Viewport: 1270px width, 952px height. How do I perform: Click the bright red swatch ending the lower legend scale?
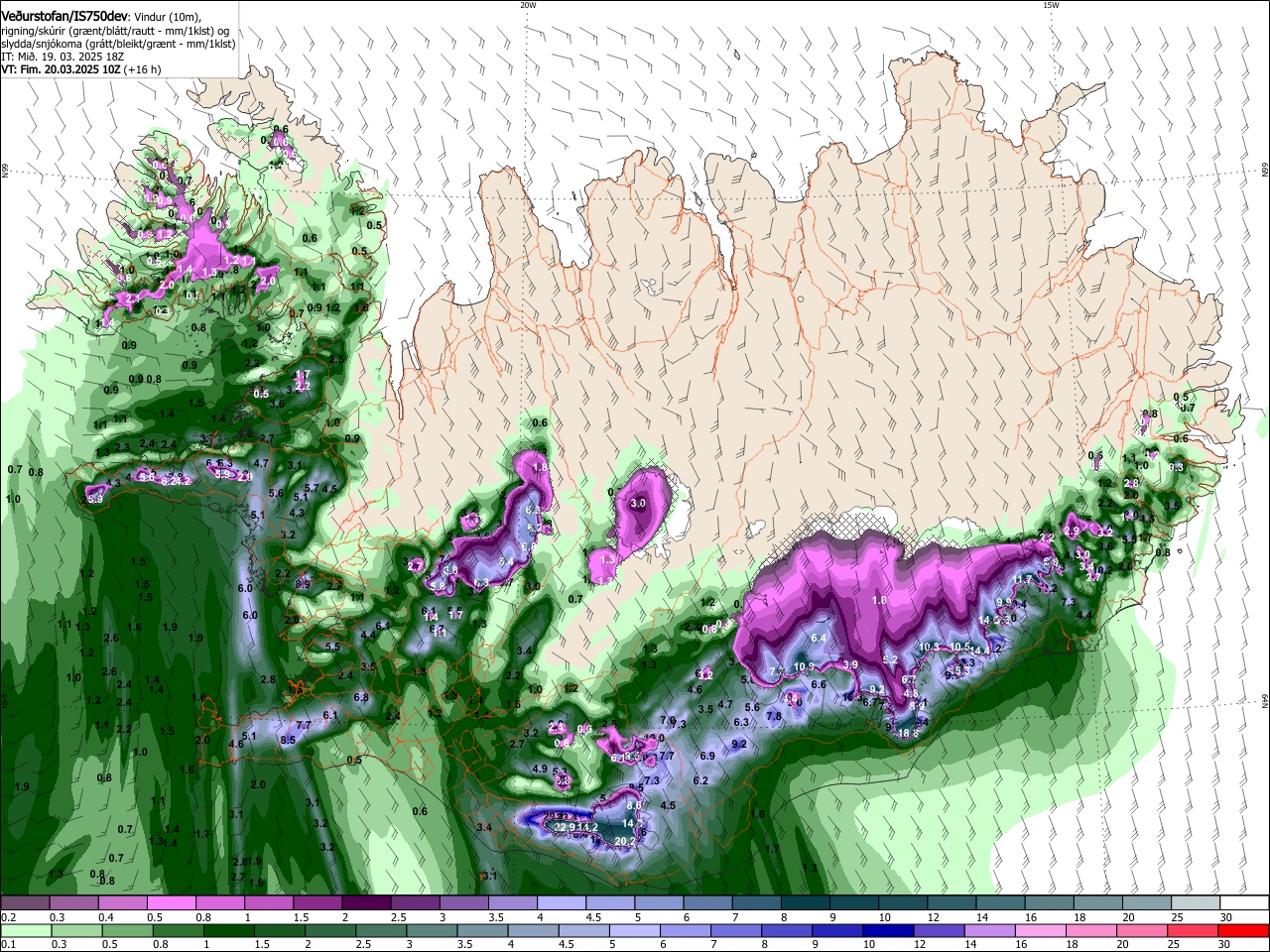click(1244, 930)
